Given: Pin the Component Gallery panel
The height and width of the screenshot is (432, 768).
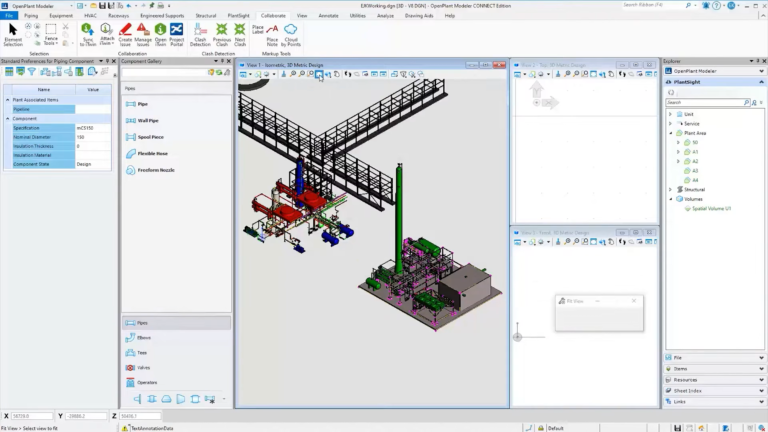Looking at the screenshot, I should click(222, 61).
